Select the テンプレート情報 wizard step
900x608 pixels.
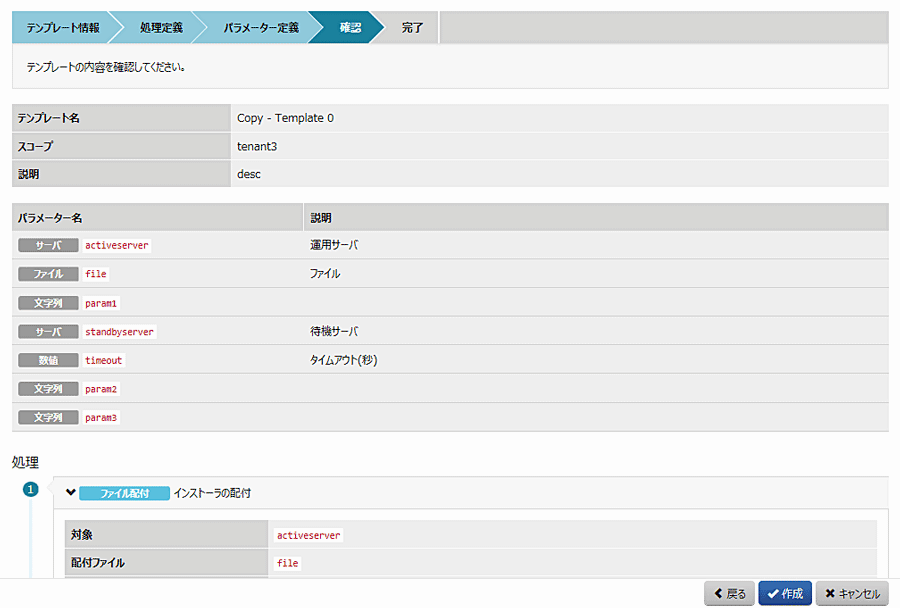[x=62, y=28]
